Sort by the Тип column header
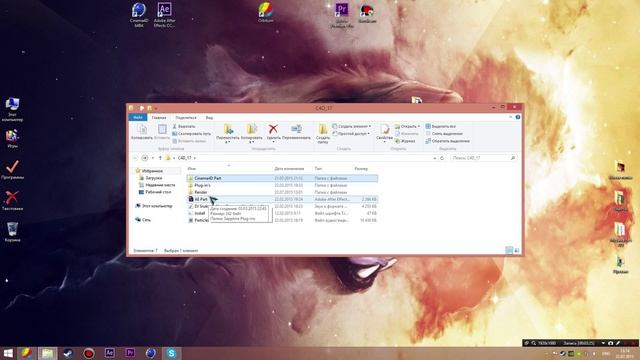640x360 pixels. pos(318,169)
